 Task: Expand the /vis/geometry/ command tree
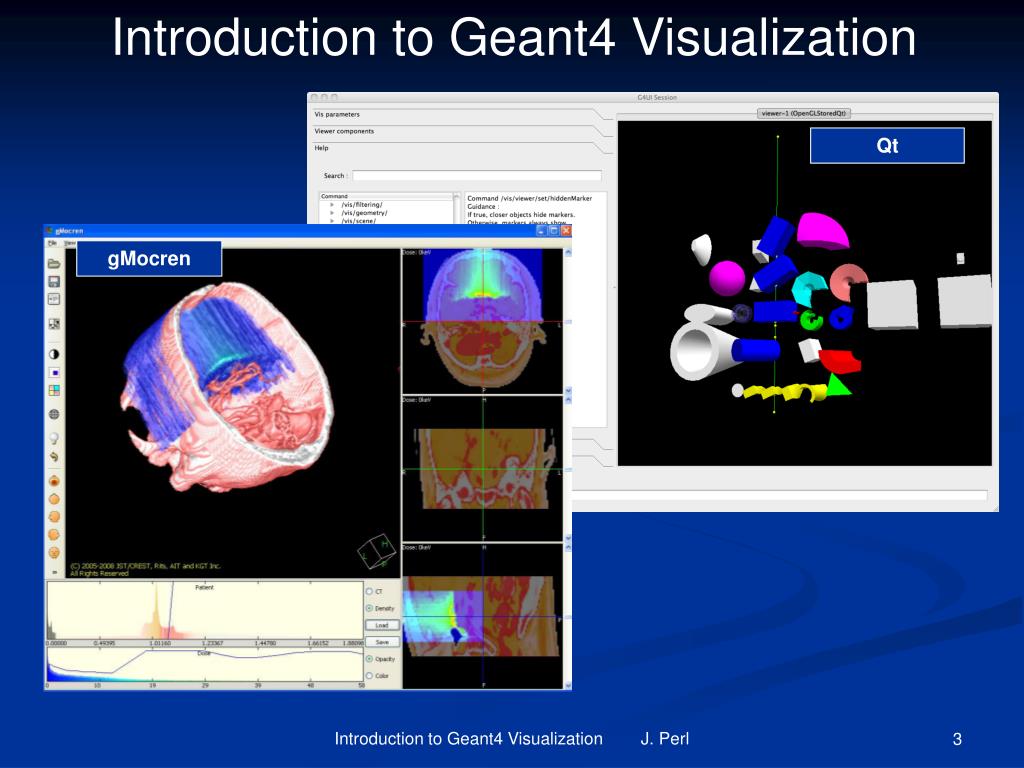pyautogui.click(x=332, y=213)
